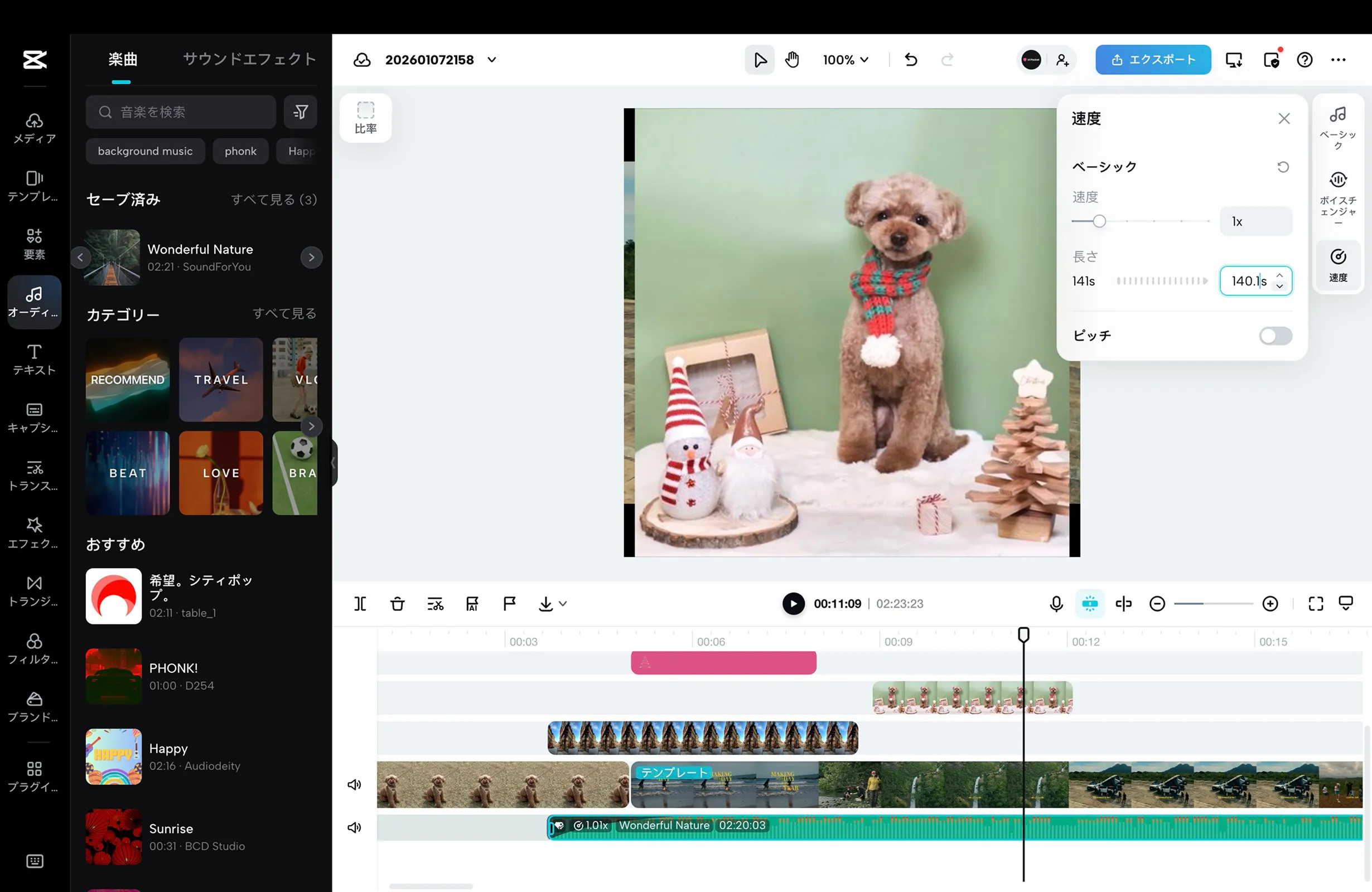
Task: Select the pointer selection tool
Action: 760,59
